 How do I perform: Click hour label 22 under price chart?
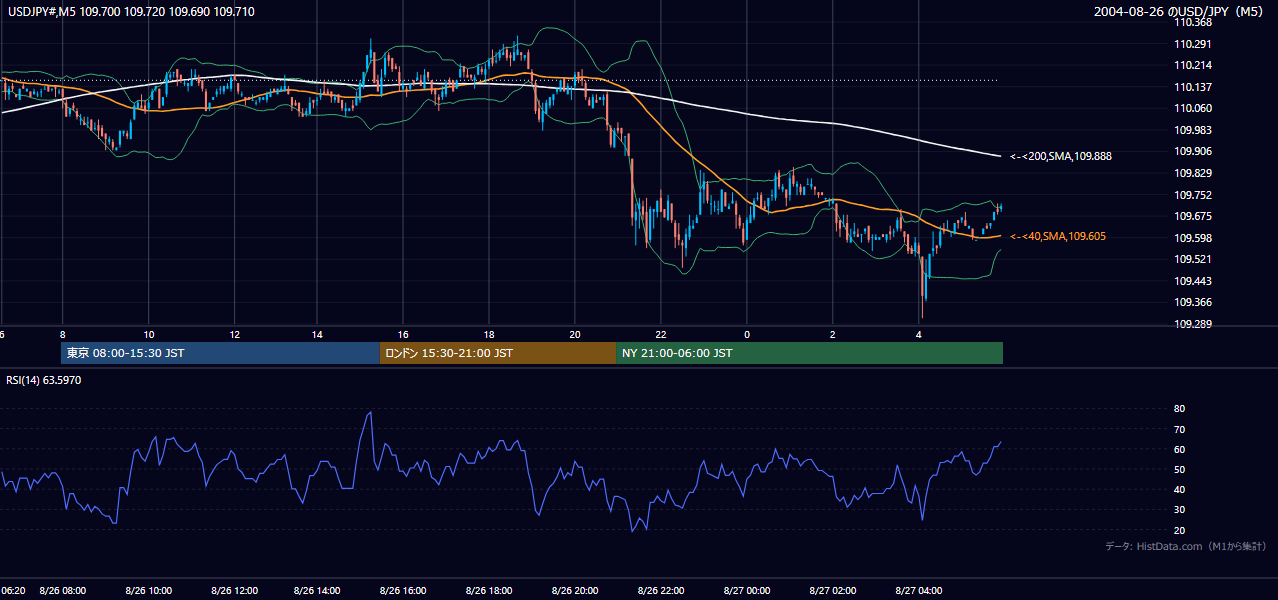[660, 334]
